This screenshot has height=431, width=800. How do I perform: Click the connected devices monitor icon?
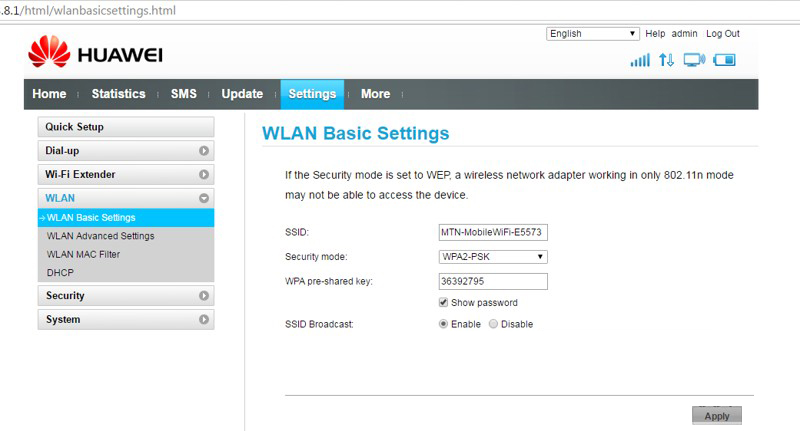coord(694,60)
